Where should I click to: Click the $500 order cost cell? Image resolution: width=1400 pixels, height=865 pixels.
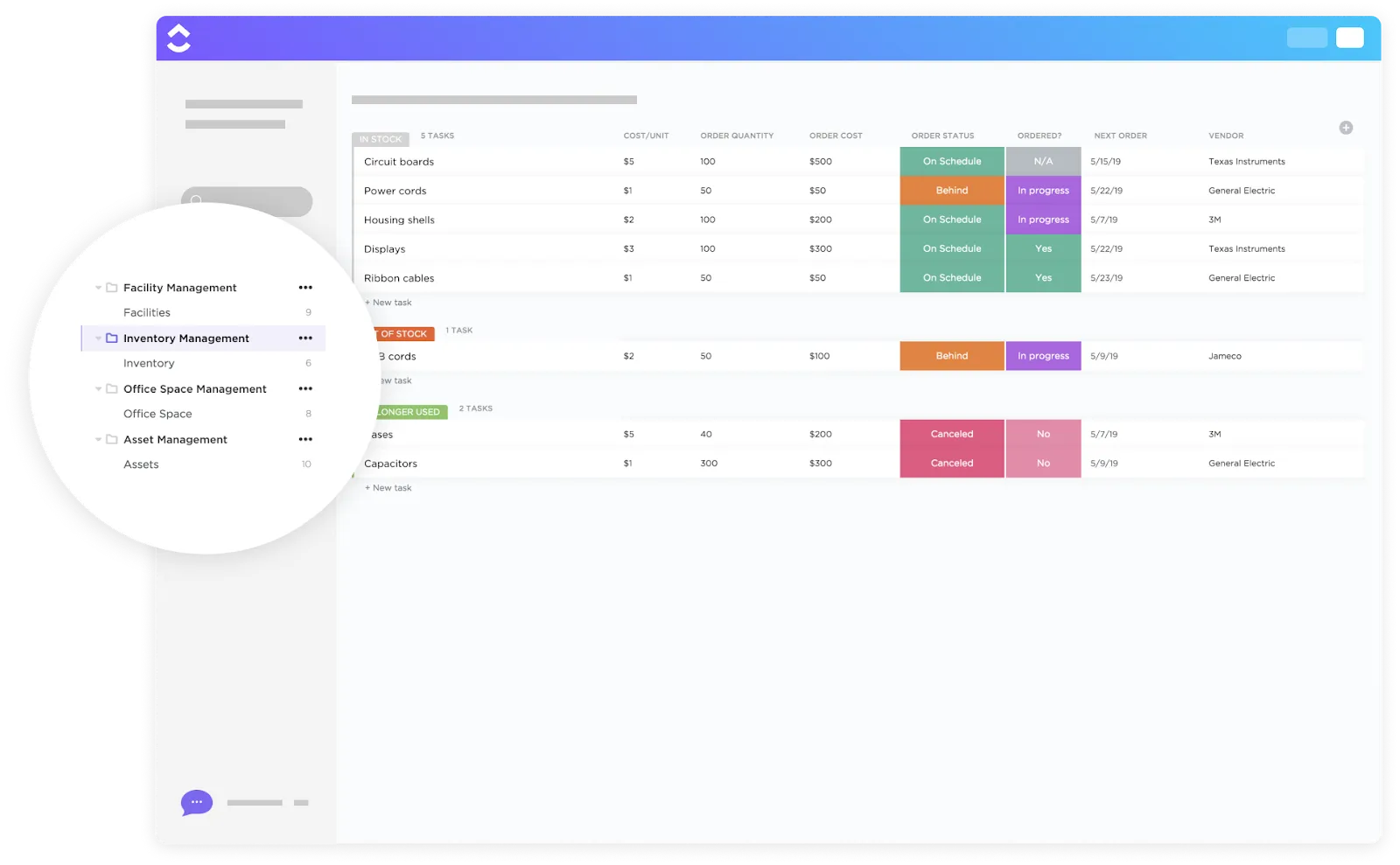[821, 162]
